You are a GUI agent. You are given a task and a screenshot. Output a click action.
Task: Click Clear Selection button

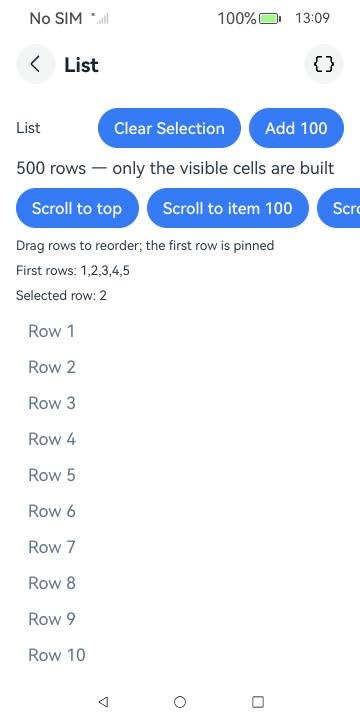pyautogui.click(x=169, y=128)
